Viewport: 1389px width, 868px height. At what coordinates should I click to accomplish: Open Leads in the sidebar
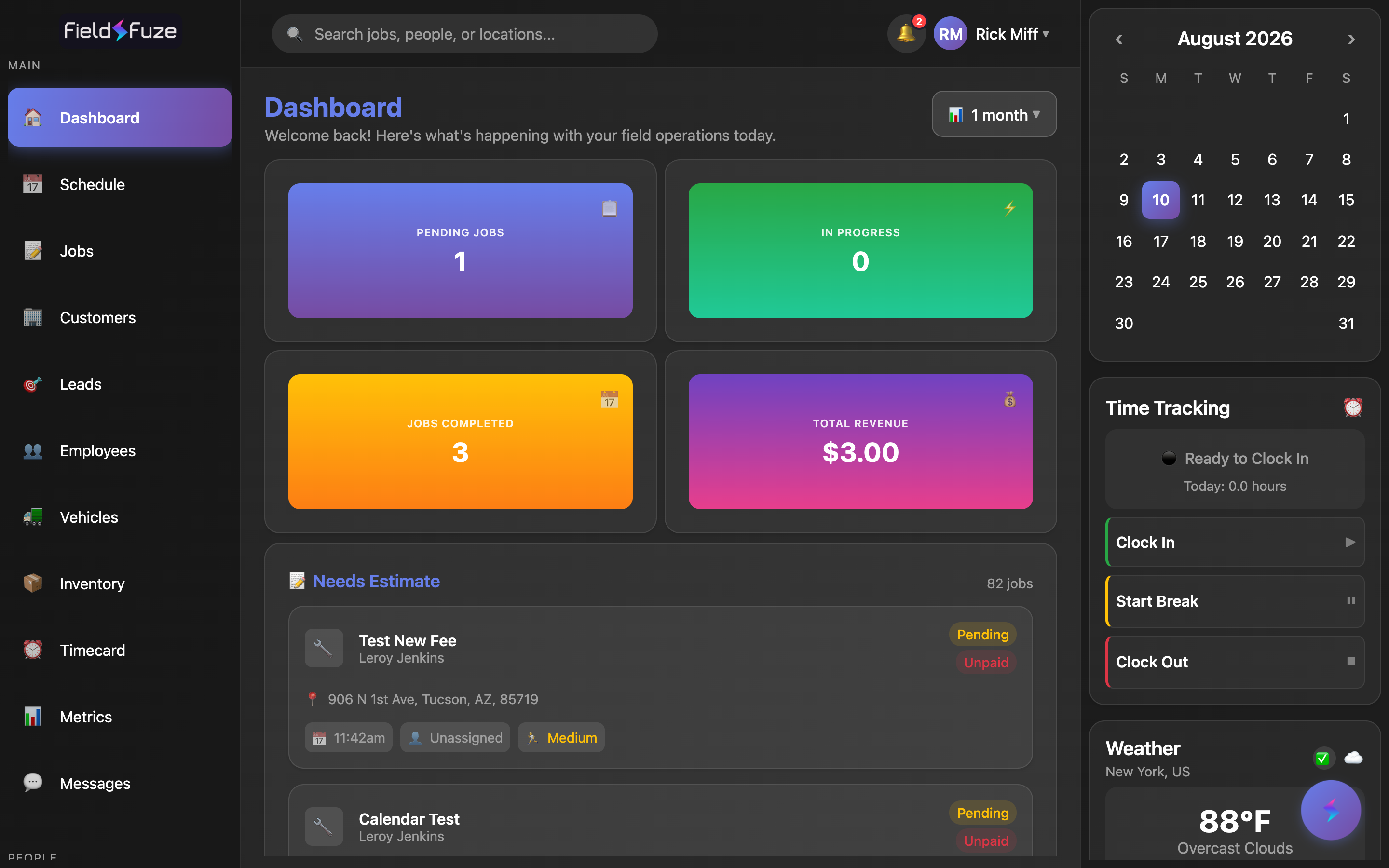120,384
